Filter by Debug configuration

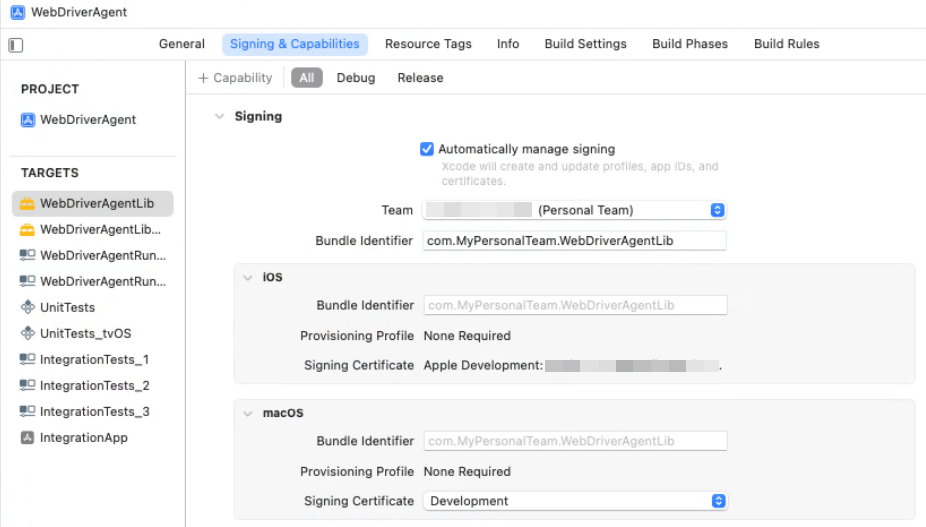356,78
